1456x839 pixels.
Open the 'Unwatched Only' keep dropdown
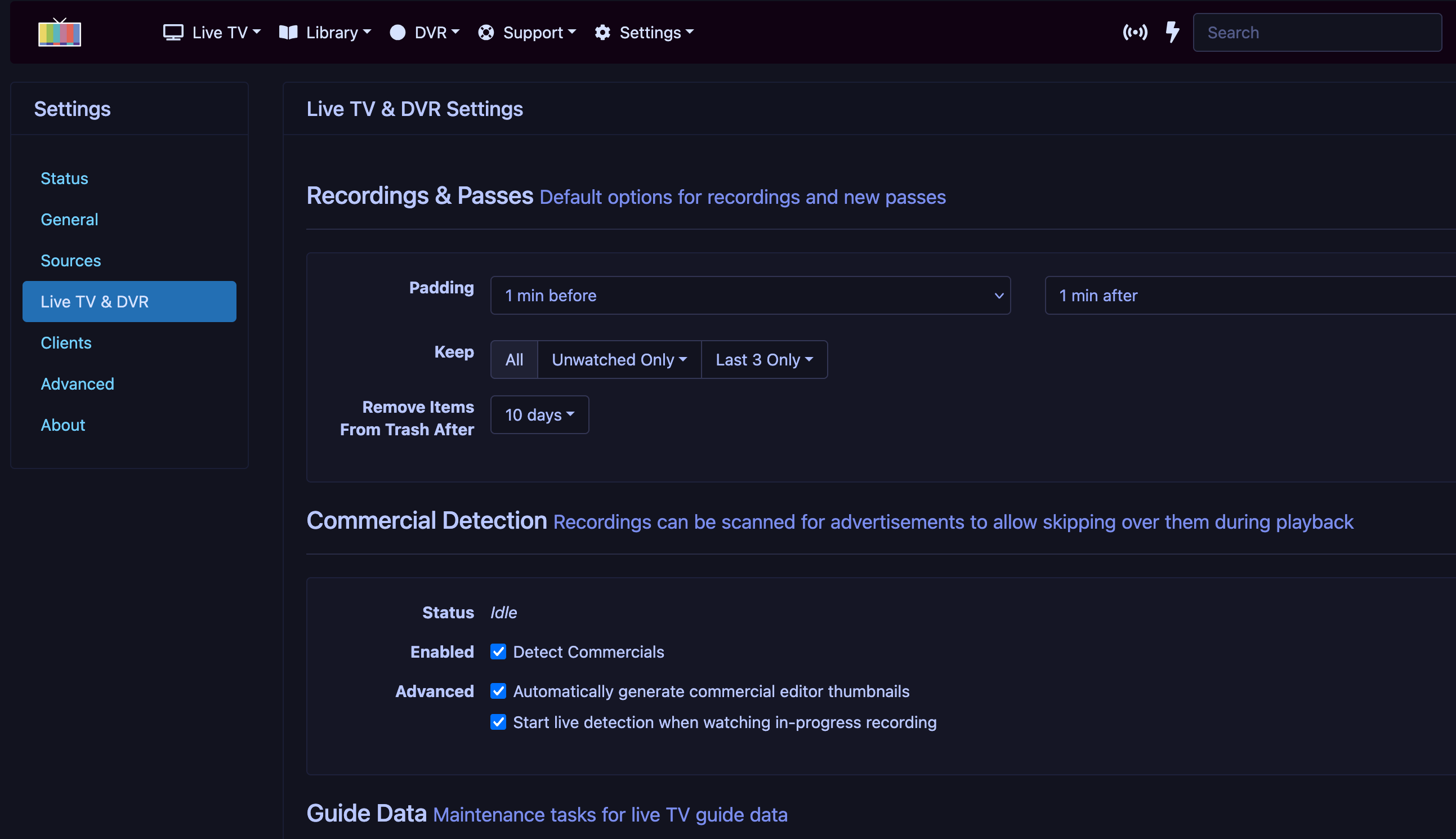click(619, 360)
